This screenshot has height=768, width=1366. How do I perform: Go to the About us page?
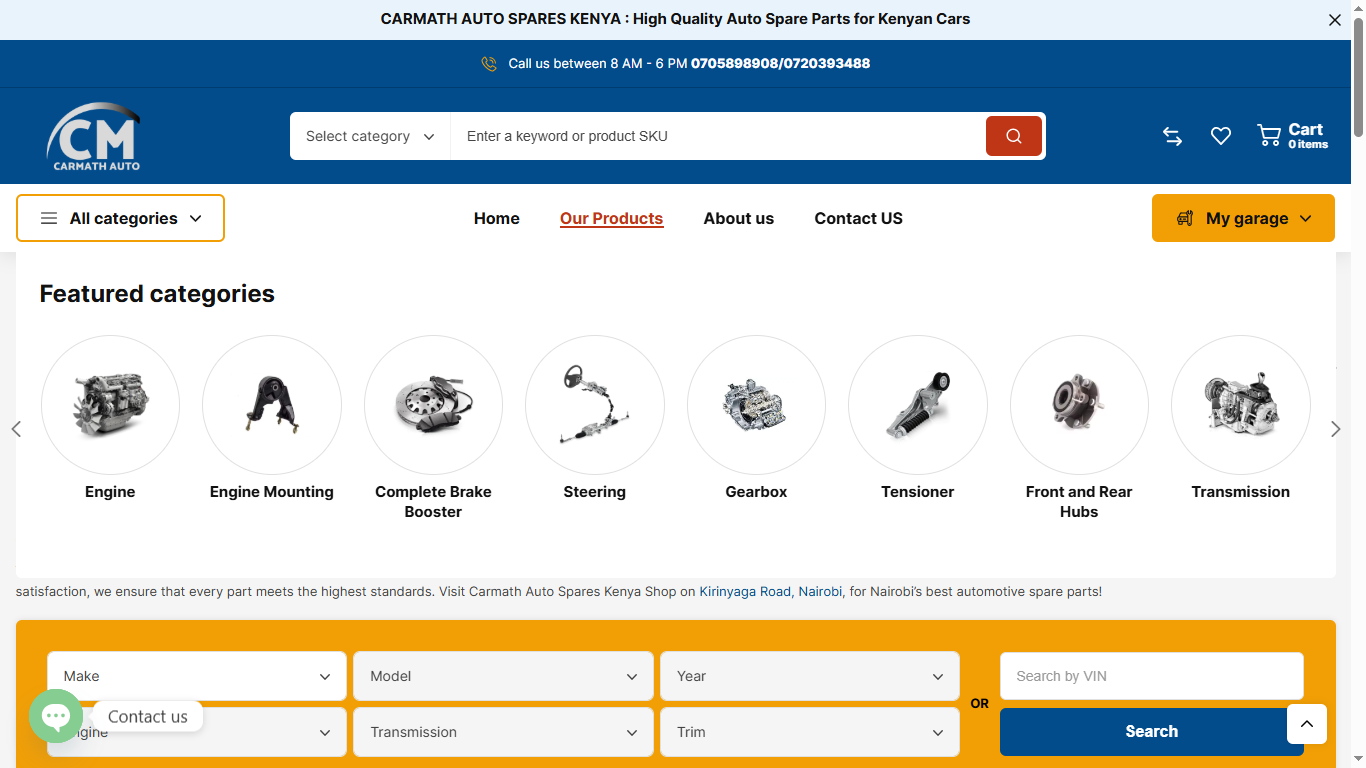click(x=739, y=218)
